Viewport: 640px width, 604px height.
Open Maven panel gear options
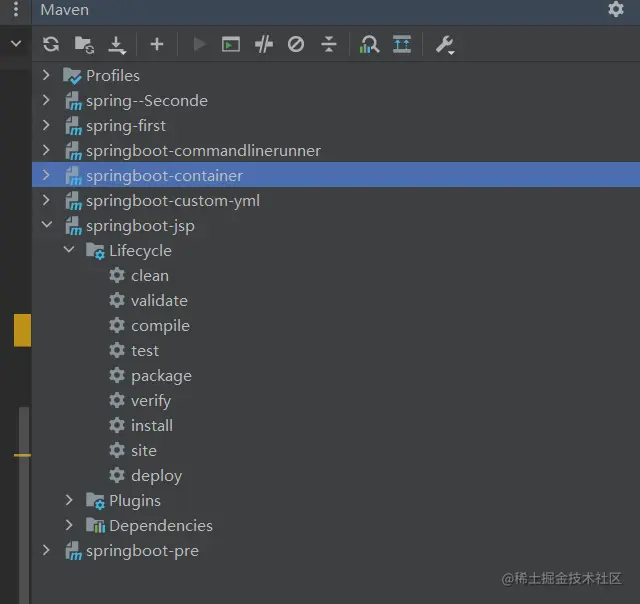point(616,9)
